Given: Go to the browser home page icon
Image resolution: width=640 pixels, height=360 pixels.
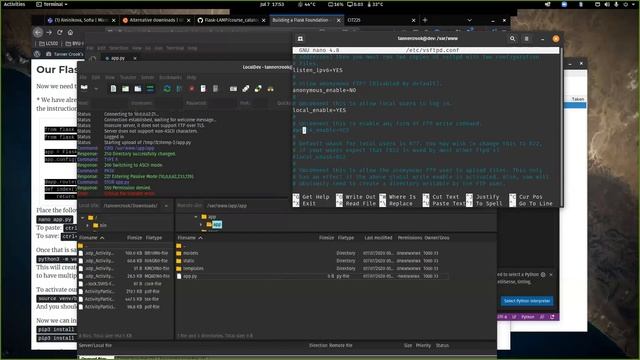Looking at the screenshot, I should click(70, 32).
